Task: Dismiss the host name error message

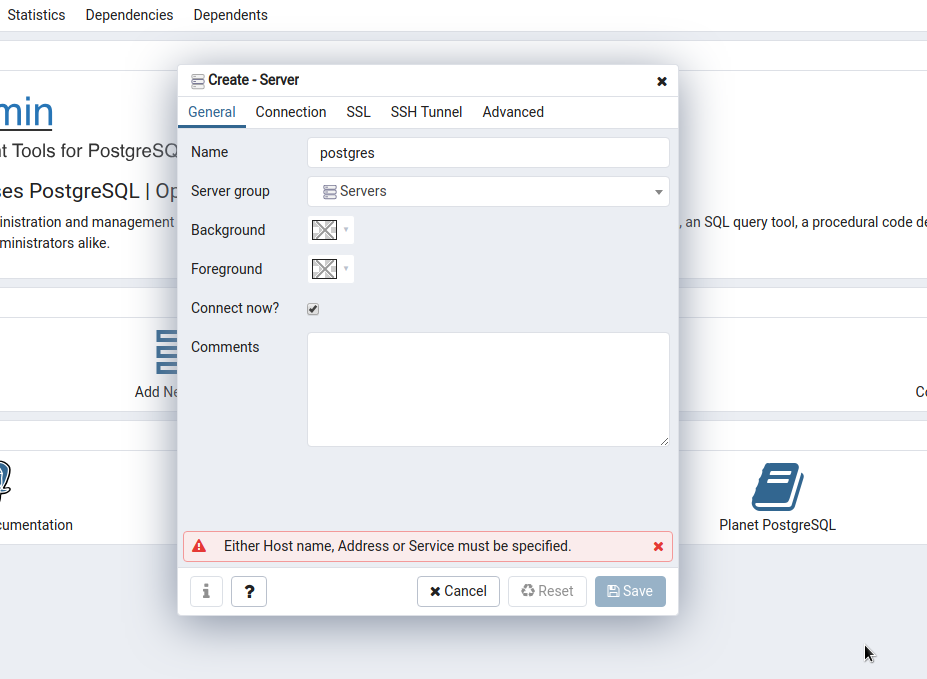Action: click(658, 547)
